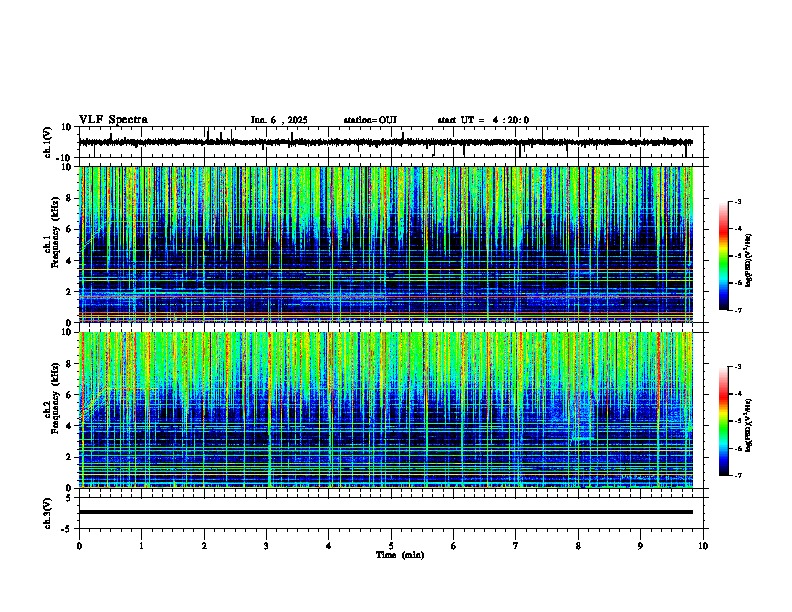Click the ch.1(V) waveform strip panel
The width and height of the screenshot is (792, 612).
point(391,142)
